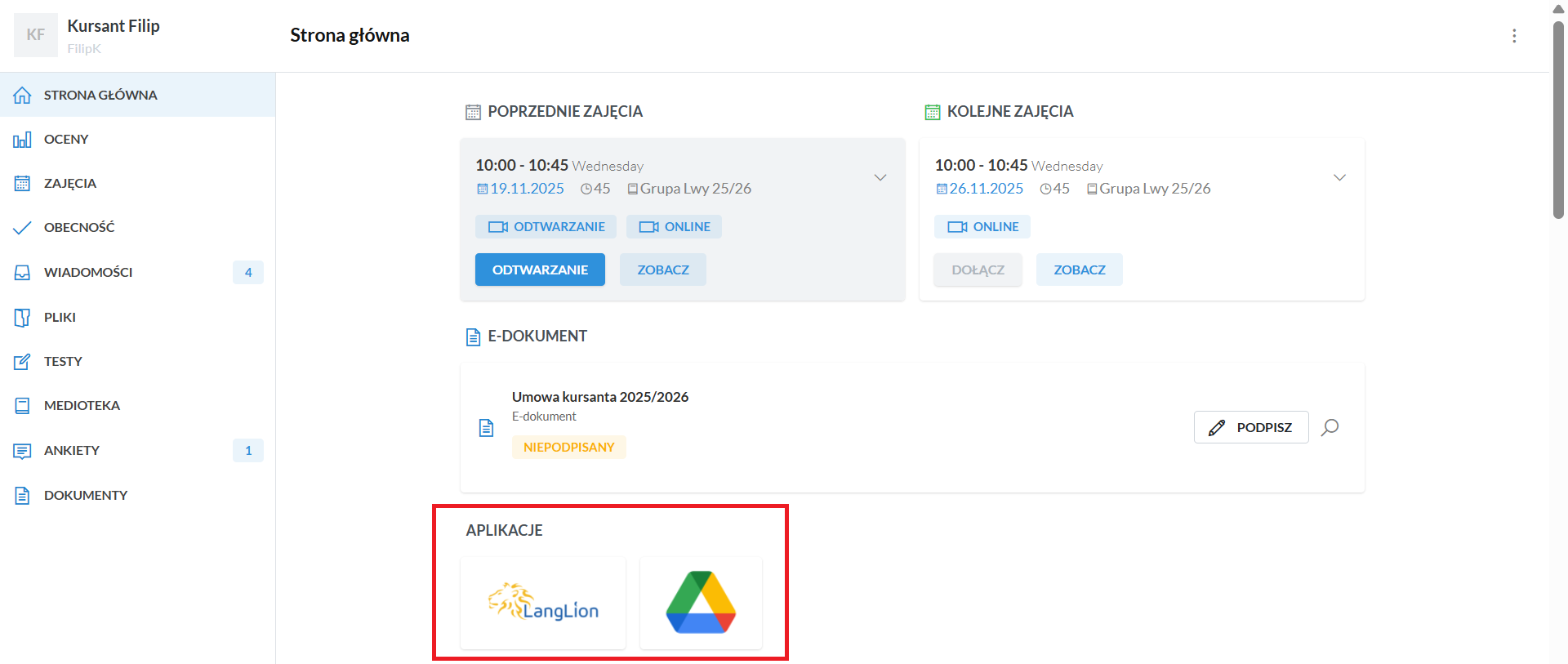Click the WIADOMOŚCI unread badge showing 4
This screenshot has width=1568, height=664.
(248, 273)
